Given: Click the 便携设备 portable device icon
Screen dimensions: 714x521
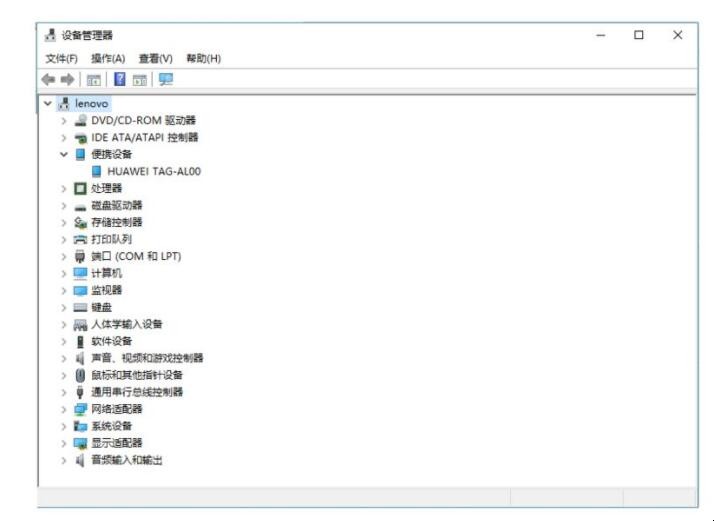Looking at the screenshot, I should coord(80,154).
